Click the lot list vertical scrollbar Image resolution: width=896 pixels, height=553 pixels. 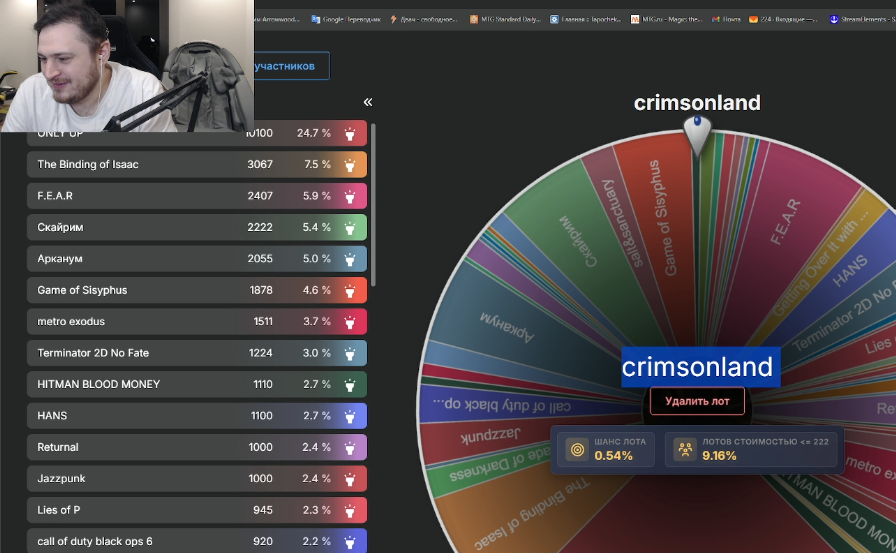point(373,205)
